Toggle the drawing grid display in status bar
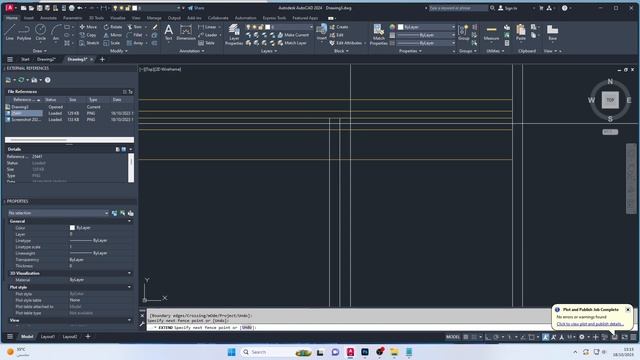Screen dimensions: 640x360 466,337
